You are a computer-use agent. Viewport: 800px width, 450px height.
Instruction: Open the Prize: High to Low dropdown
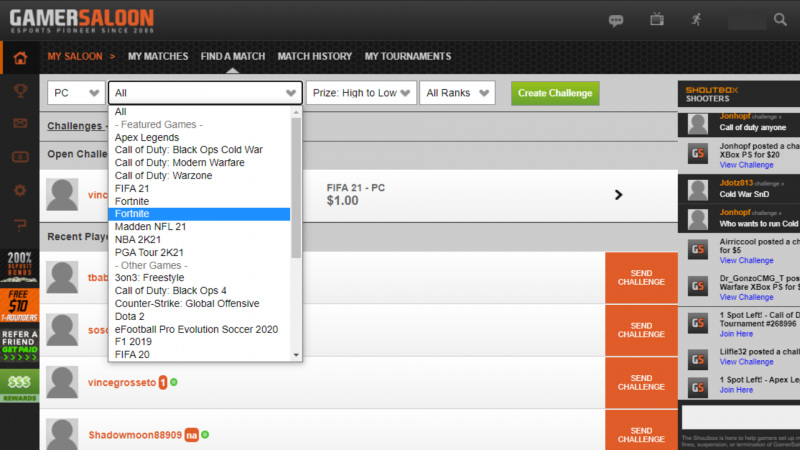[361, 93]
